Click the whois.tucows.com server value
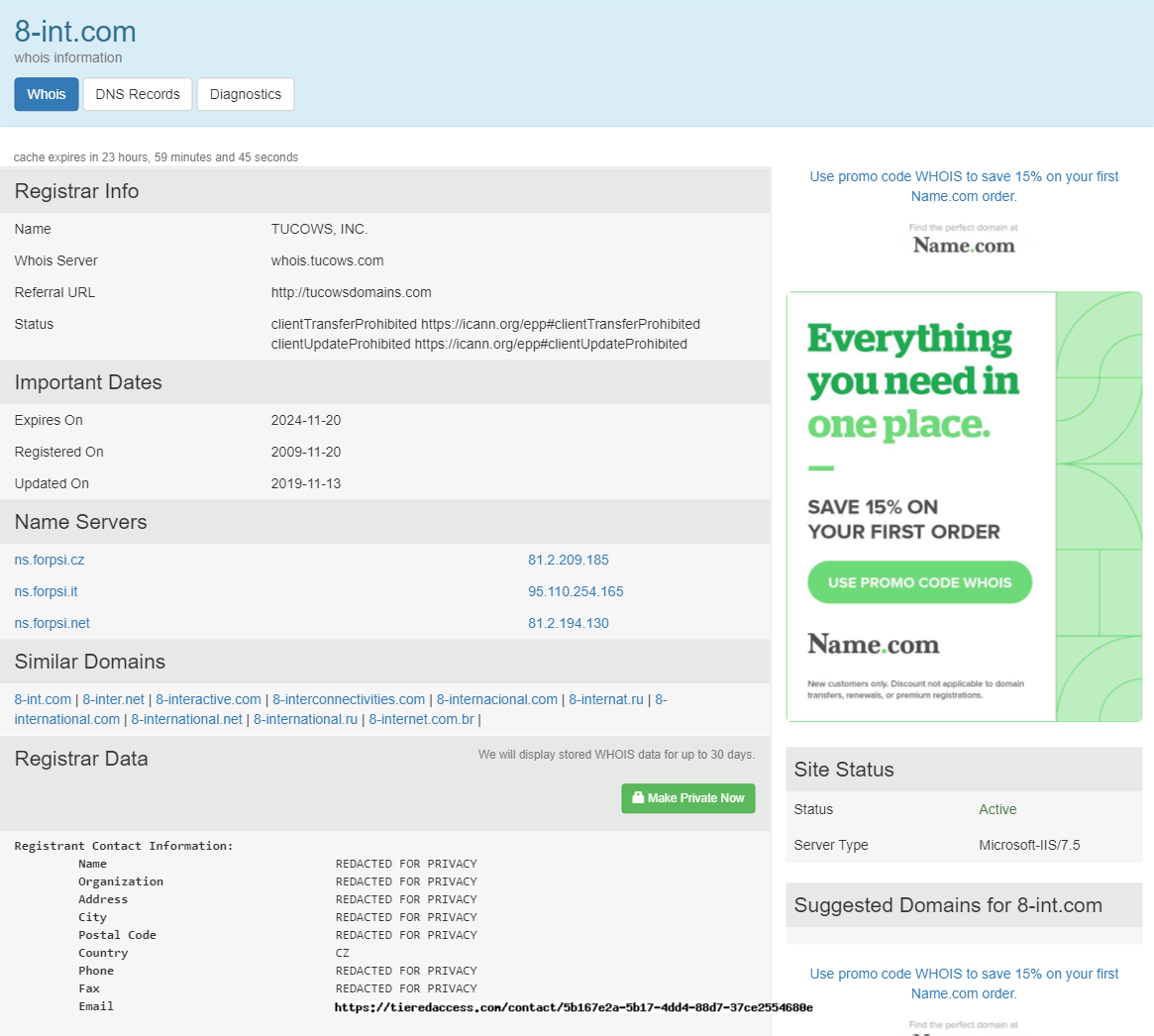The image size is (1154, 1036). 328,260
